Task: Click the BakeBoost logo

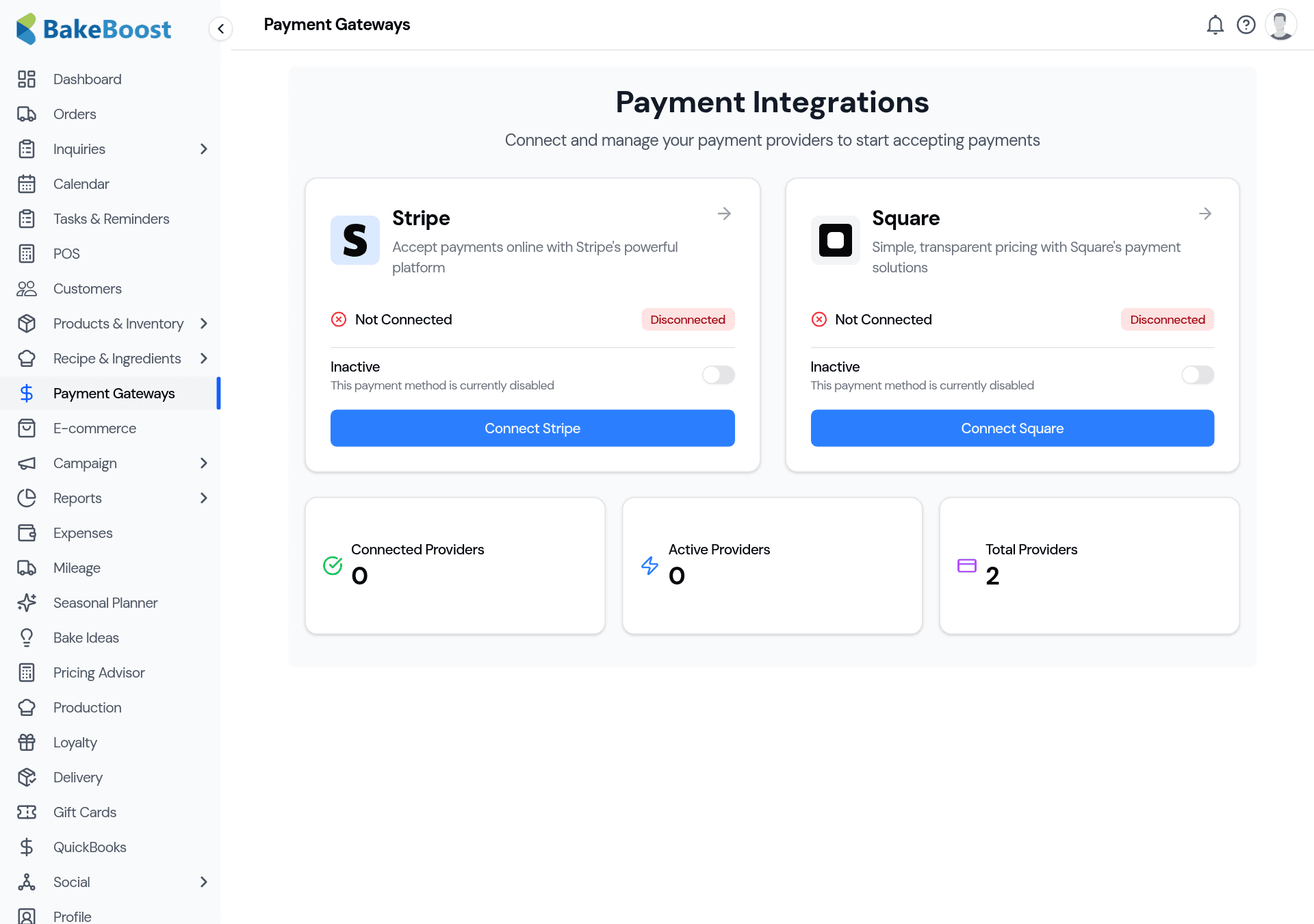Action: 94,29
